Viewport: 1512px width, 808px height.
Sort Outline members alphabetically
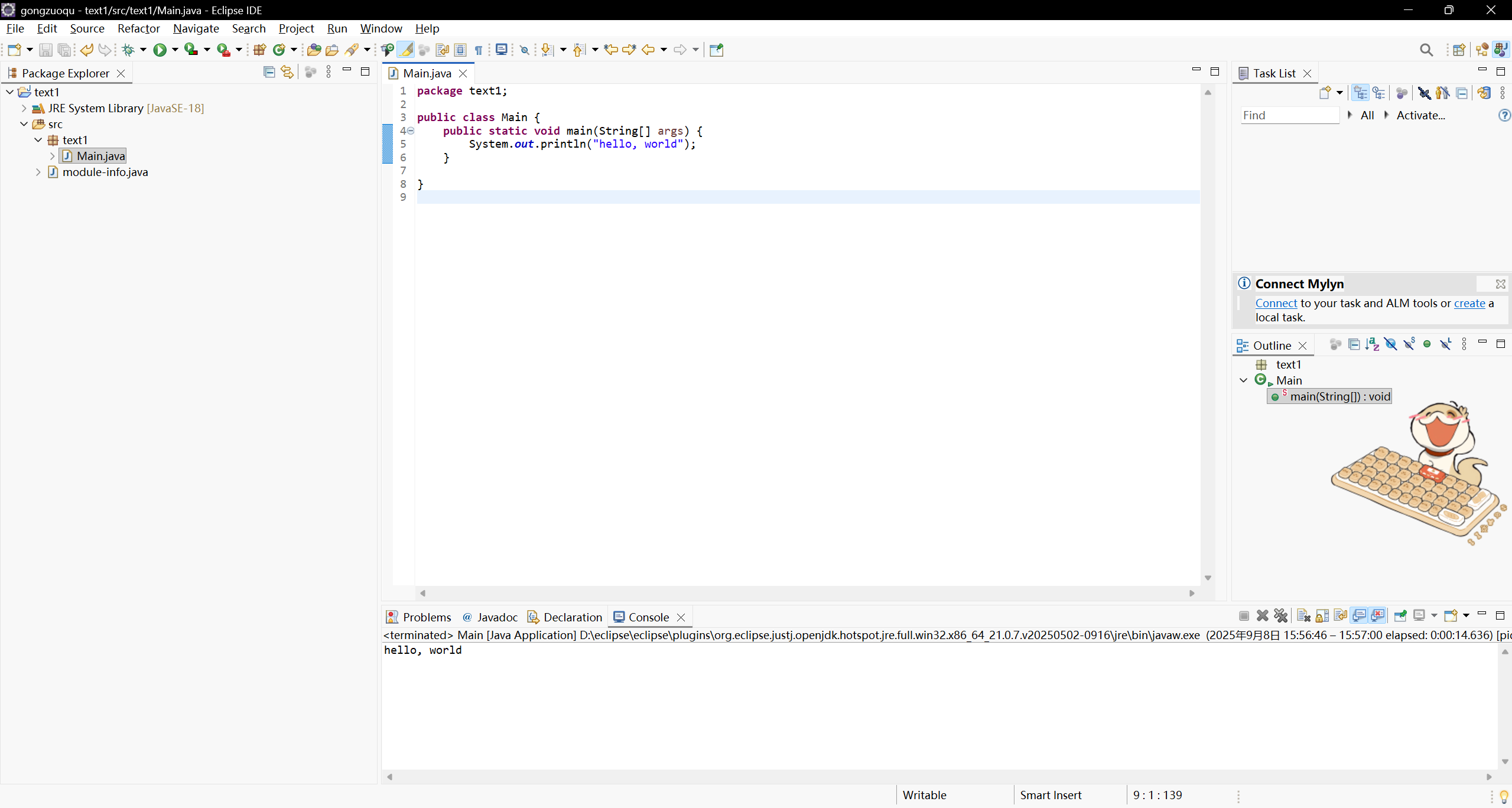(x=1372, y=344)
